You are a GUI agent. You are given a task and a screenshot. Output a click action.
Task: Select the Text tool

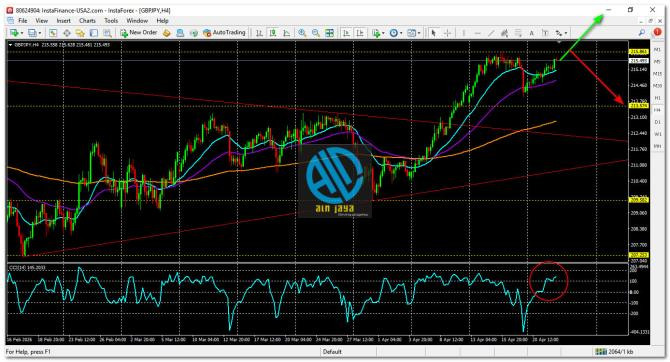tap(532, 33)
